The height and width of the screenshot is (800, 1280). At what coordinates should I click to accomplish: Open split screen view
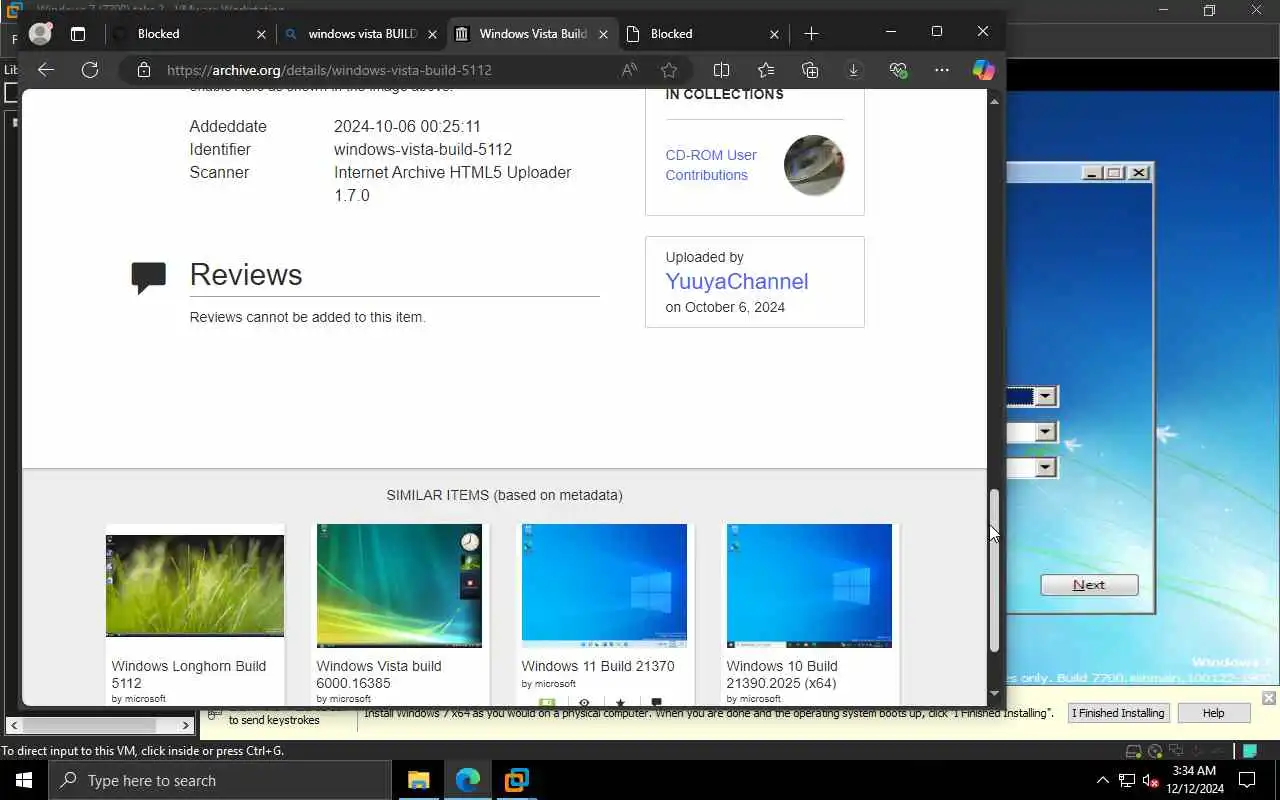click(x=721, y=70)
